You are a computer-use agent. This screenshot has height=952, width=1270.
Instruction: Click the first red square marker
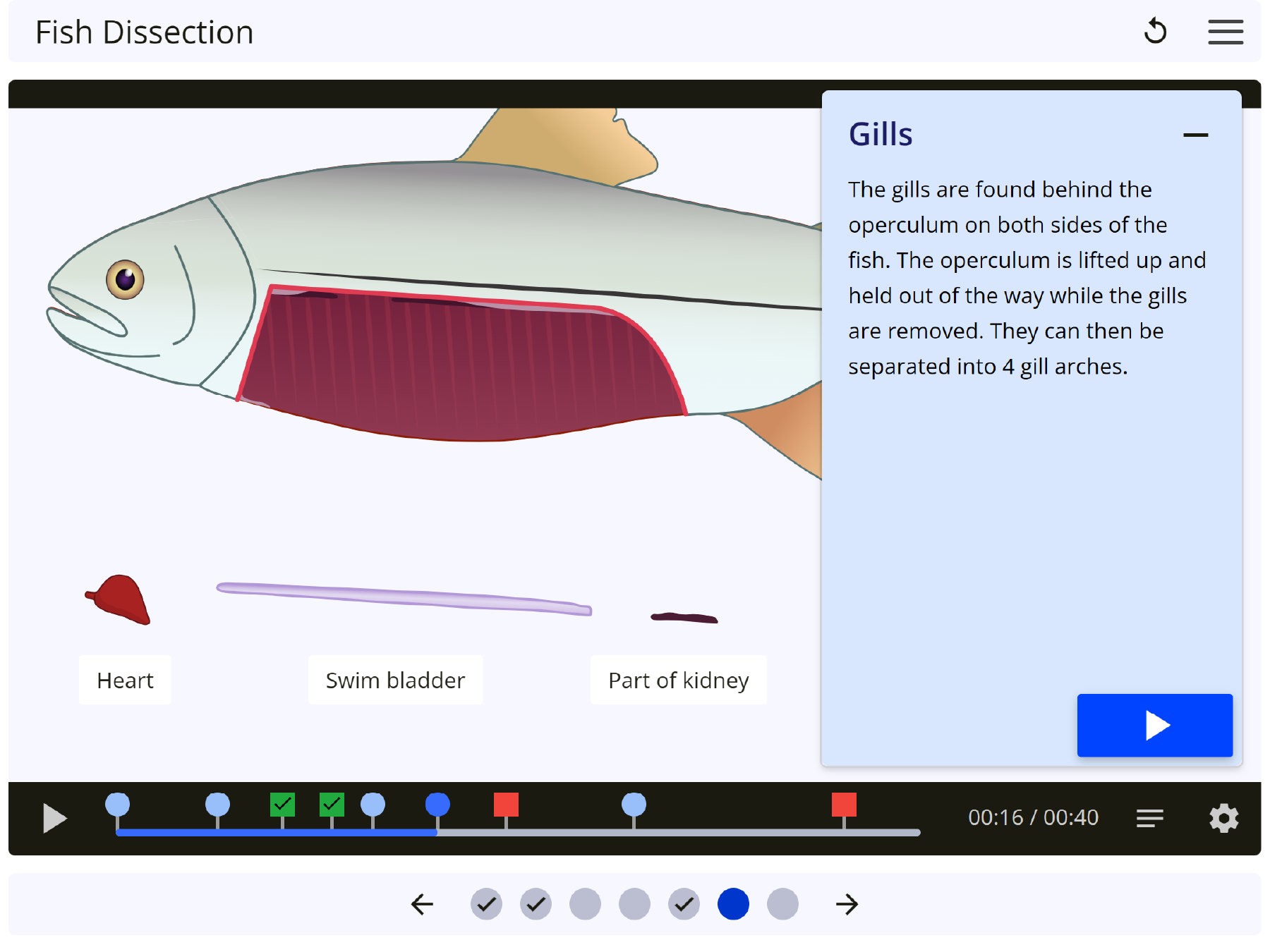click(x=506, y=805)
